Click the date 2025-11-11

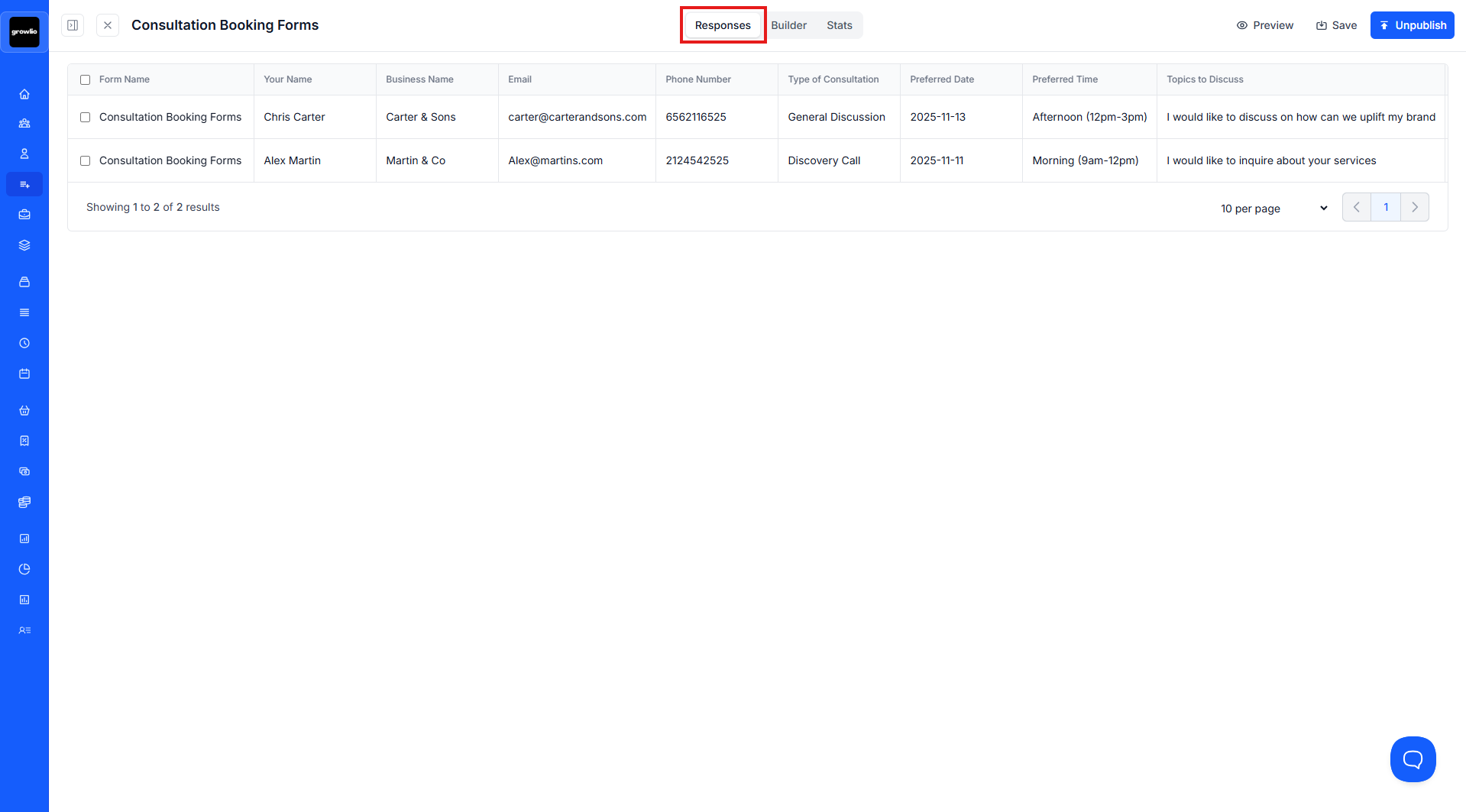click(x=937, y=160)
